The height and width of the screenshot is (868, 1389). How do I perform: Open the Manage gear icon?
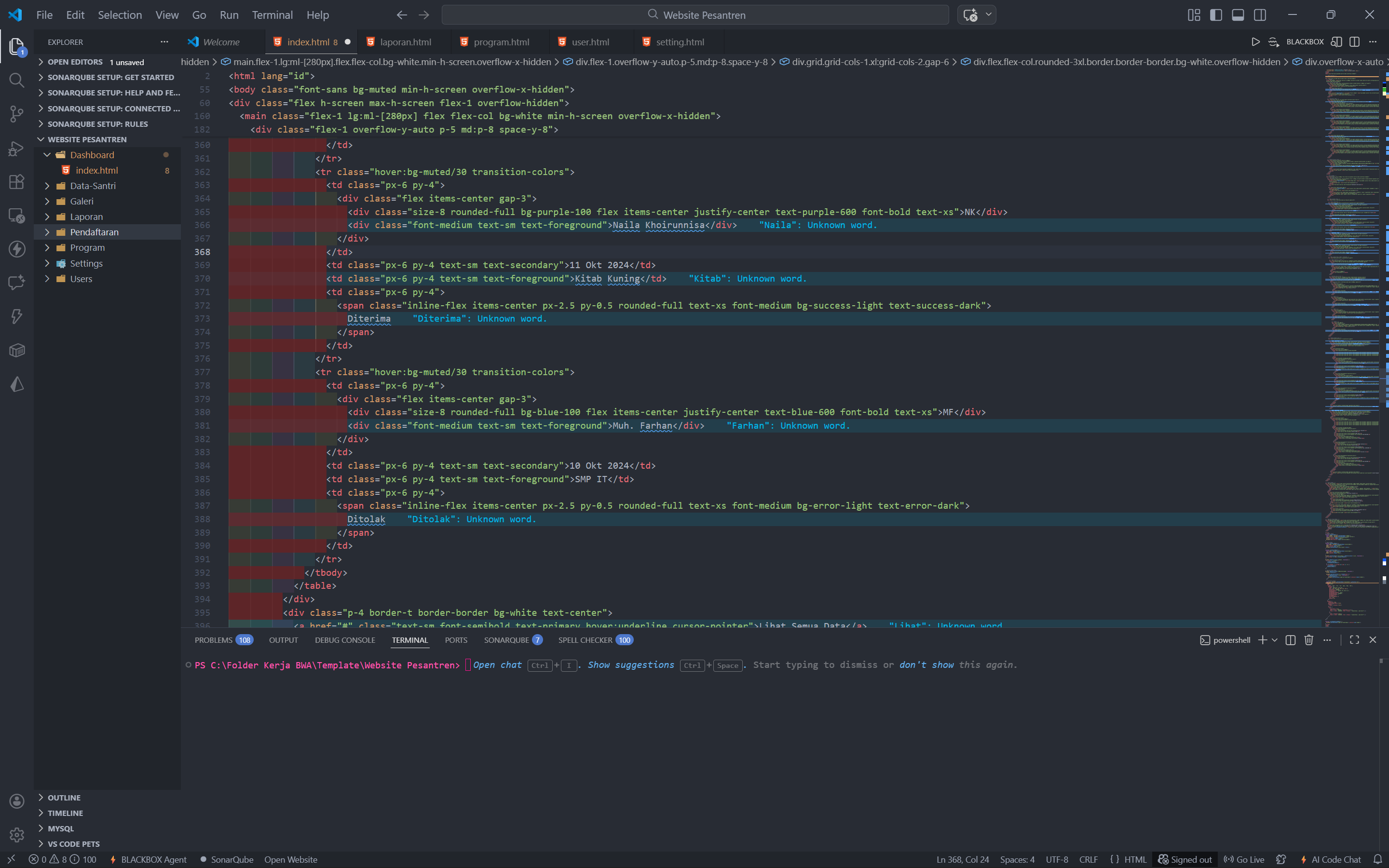(17, 835)
